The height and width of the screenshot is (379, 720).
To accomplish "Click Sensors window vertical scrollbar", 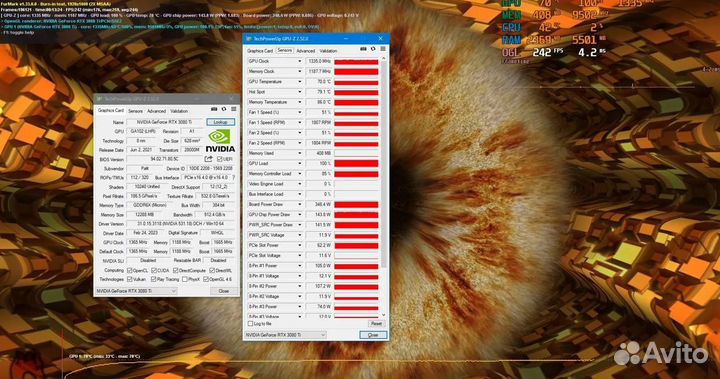I will point(384,163).
